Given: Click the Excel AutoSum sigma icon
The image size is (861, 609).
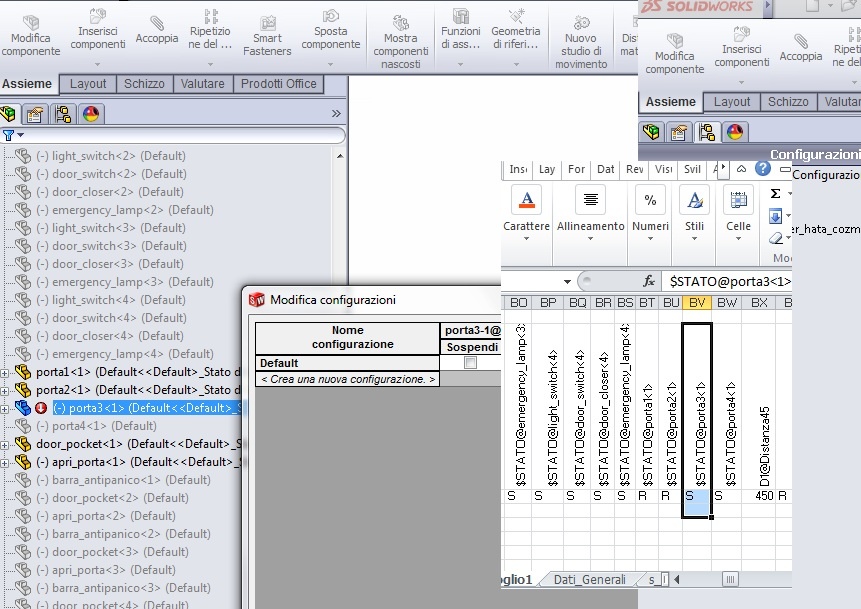Looking at the screenshot, I should 775,193.
